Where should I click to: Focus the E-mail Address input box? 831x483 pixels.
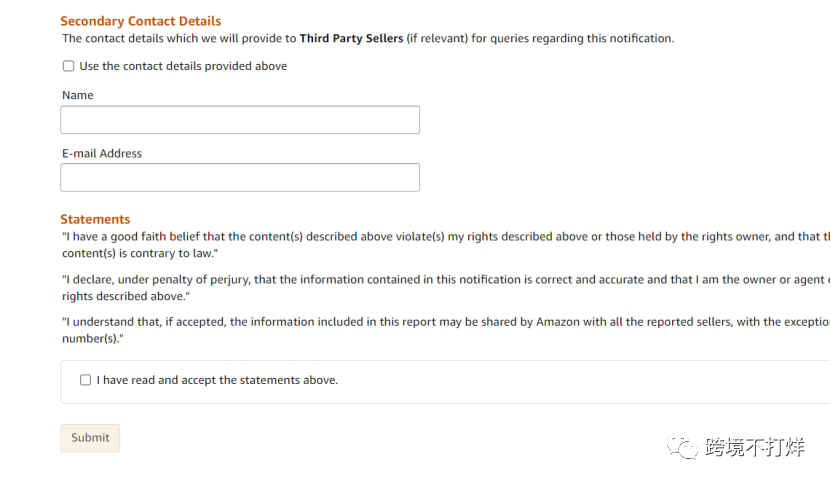[240, 178]
